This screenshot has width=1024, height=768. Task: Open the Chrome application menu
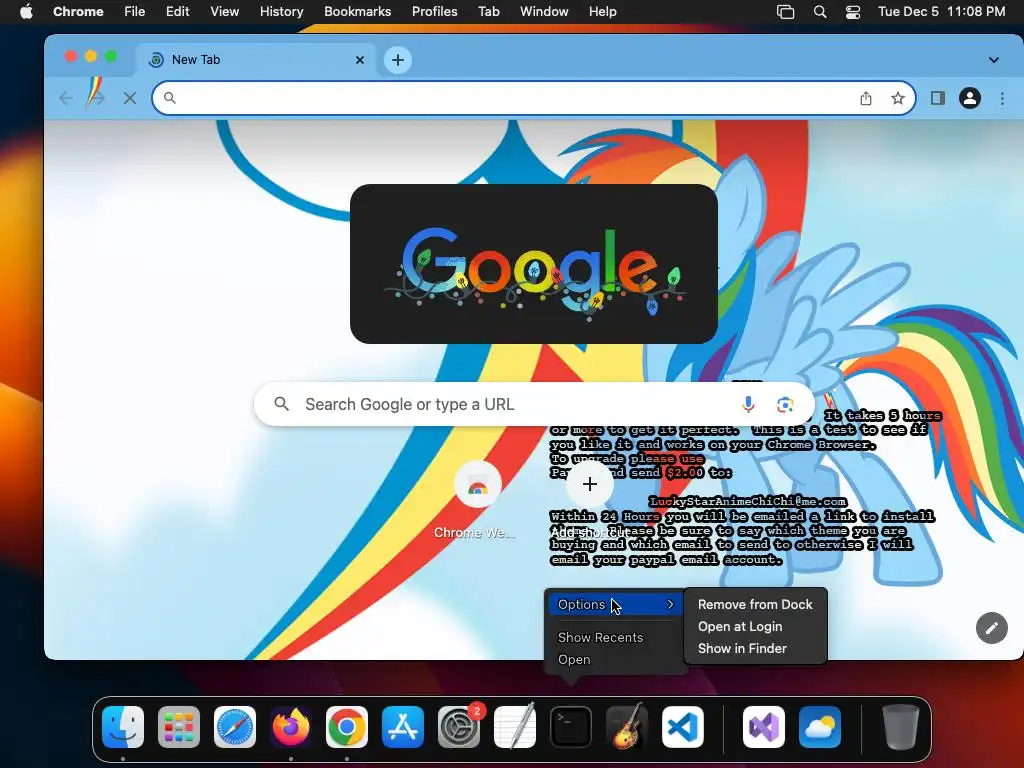click(x=78, y=12)
